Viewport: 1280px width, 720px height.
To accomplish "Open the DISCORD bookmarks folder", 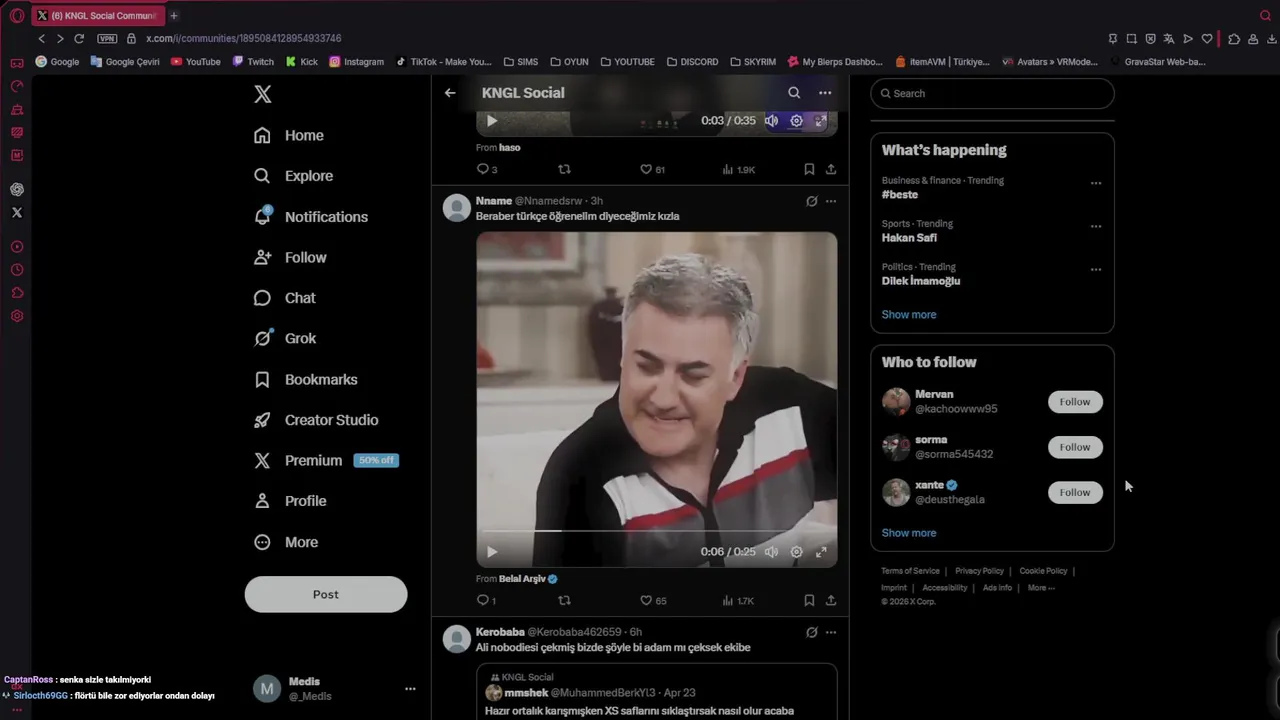I will pyautogui.click(x=693, y=62).
